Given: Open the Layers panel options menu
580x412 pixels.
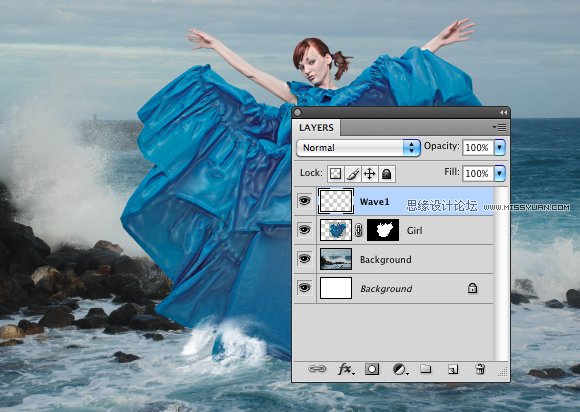Looking at the screenshot, I should tap(500, 128).
